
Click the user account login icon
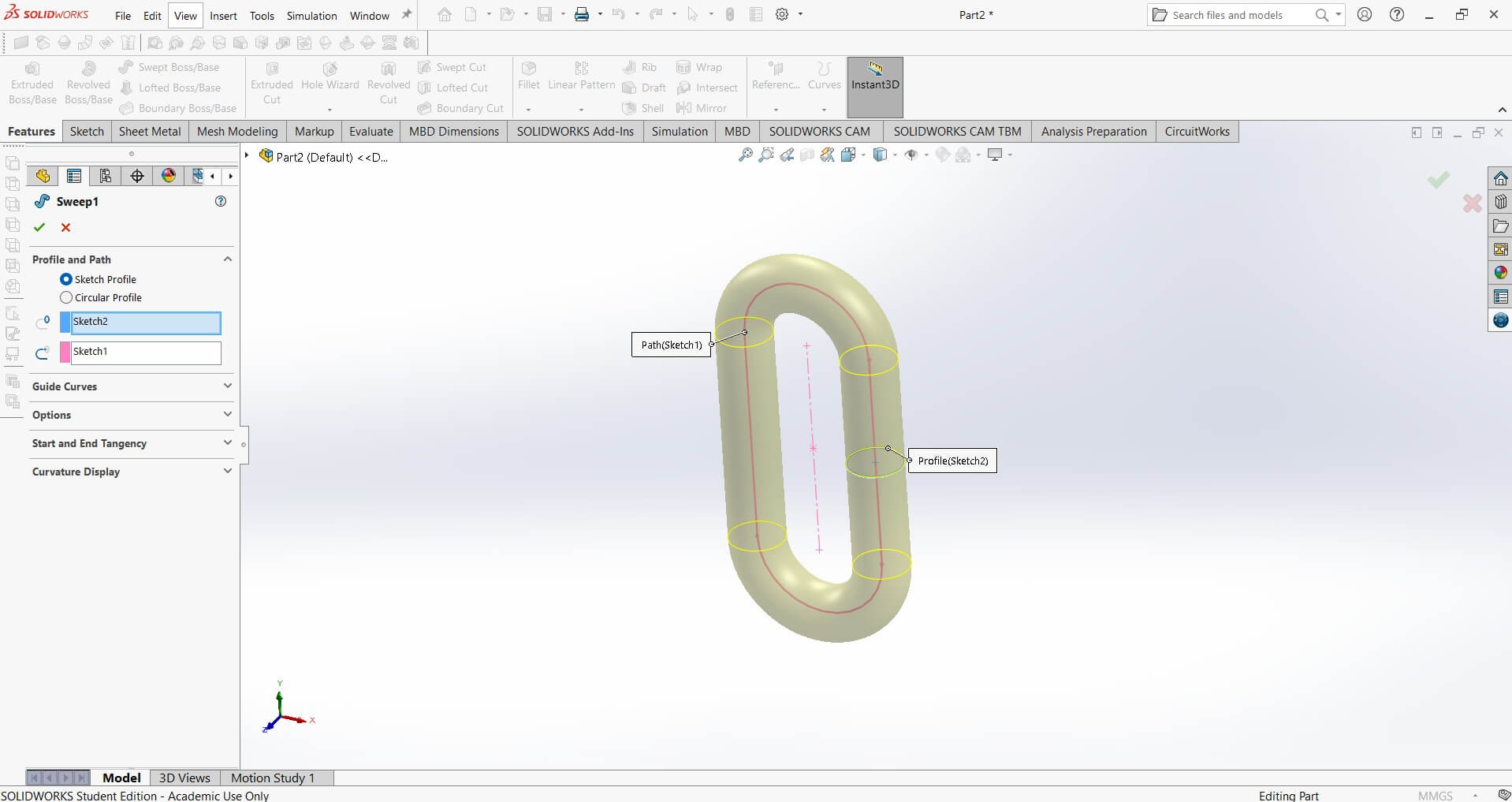1365,14
